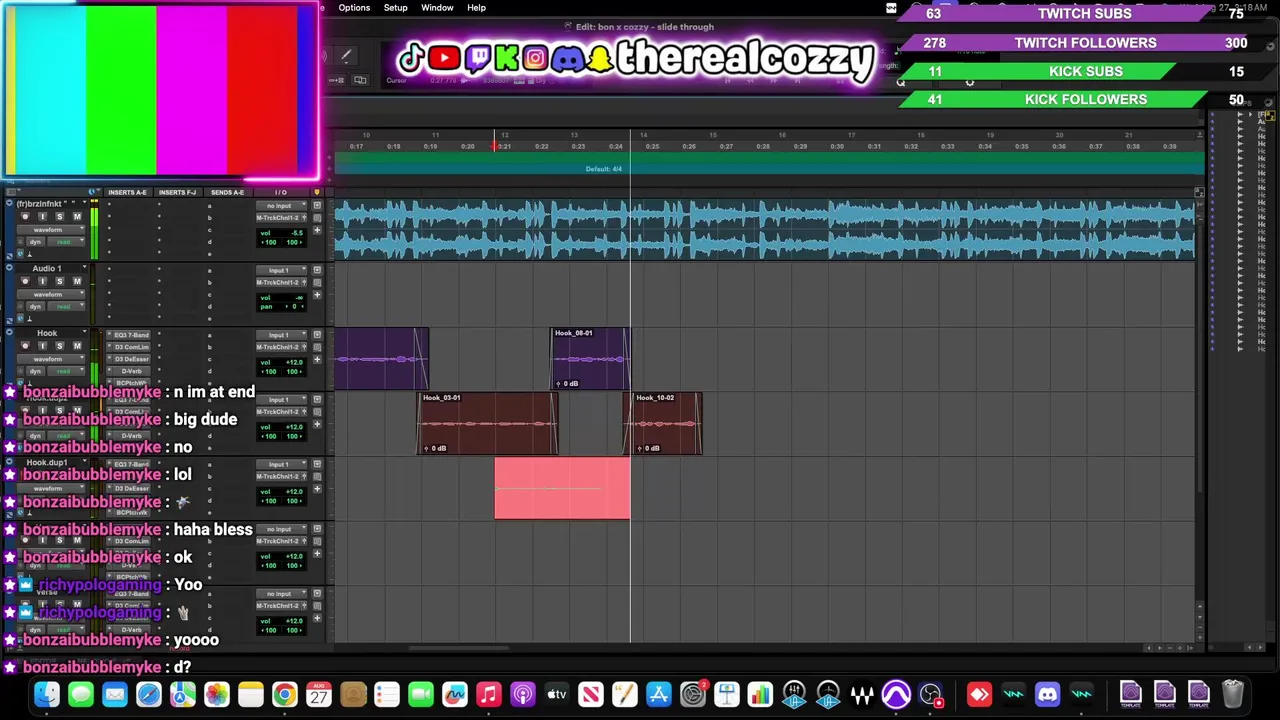The height and width of the screenshot is (720, 1280).
Task: Open the Input 1 selector on Audio 1 track
Action: 279,270
